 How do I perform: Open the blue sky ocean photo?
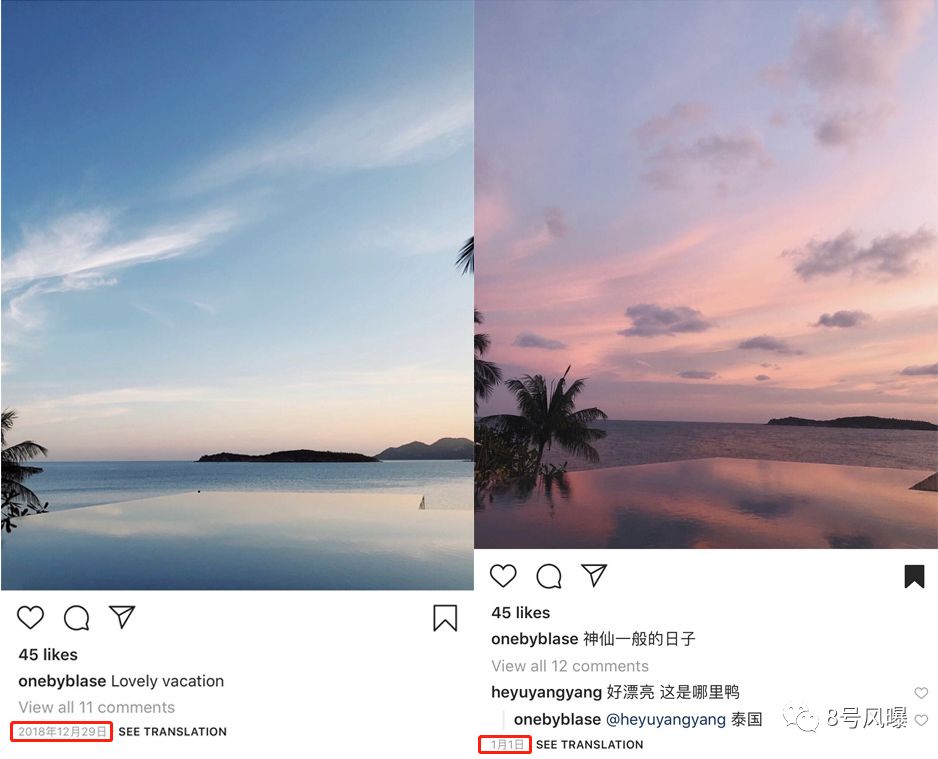click(237, 295)
